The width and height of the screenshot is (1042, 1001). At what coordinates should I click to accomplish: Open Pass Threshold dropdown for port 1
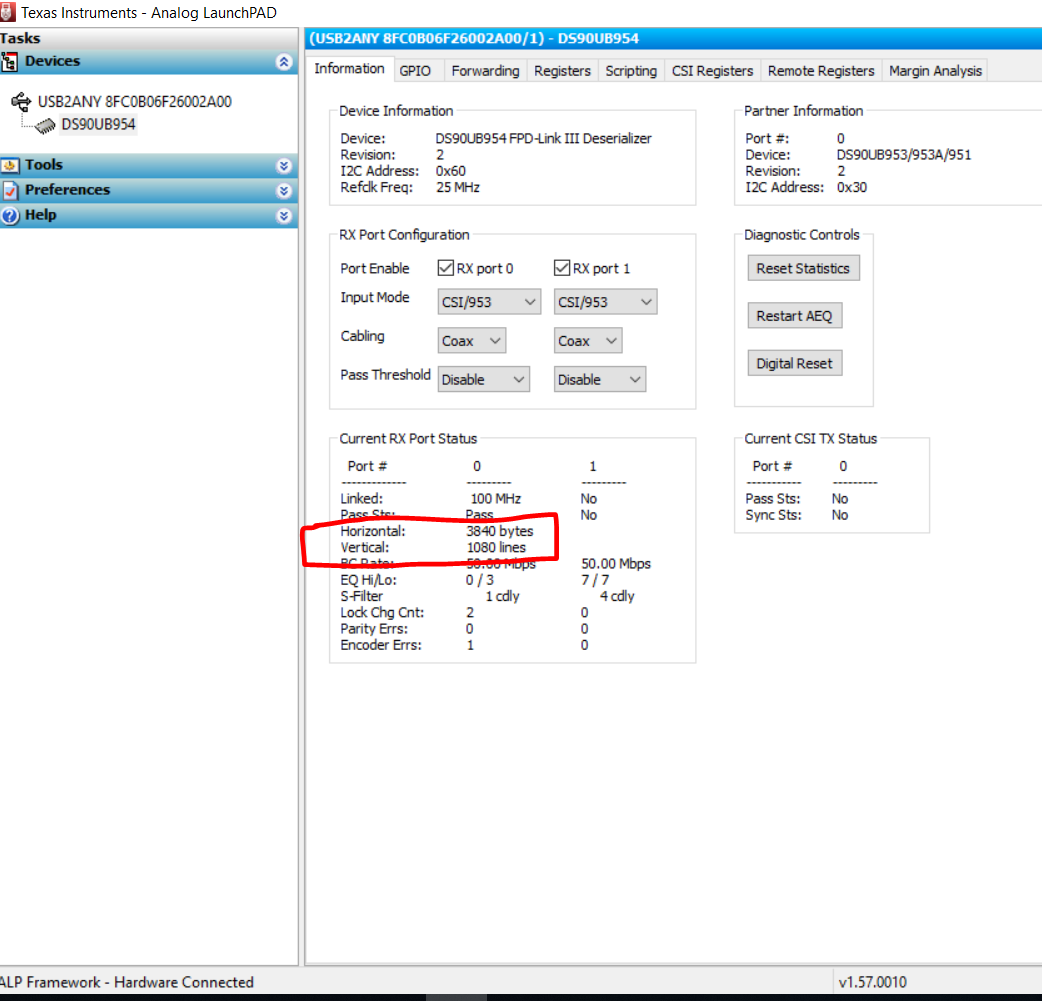599,379
